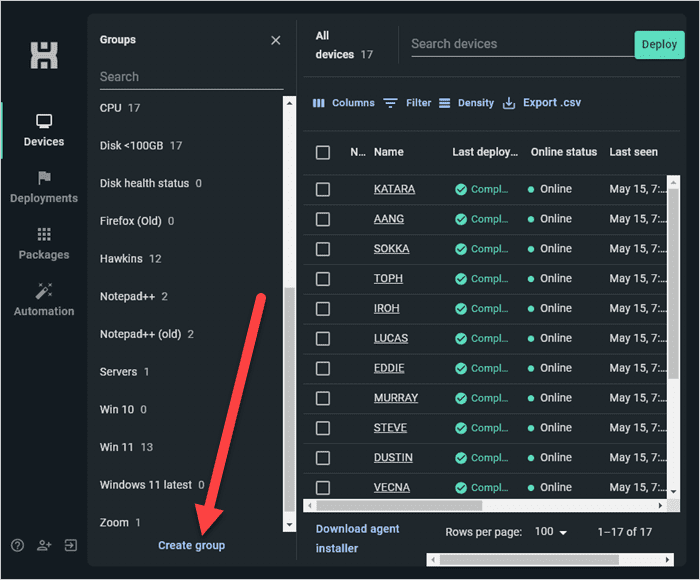Select the STEVE device checkbox
The width and height of the screenshot is (700, 580).
[x=323, y=428]
